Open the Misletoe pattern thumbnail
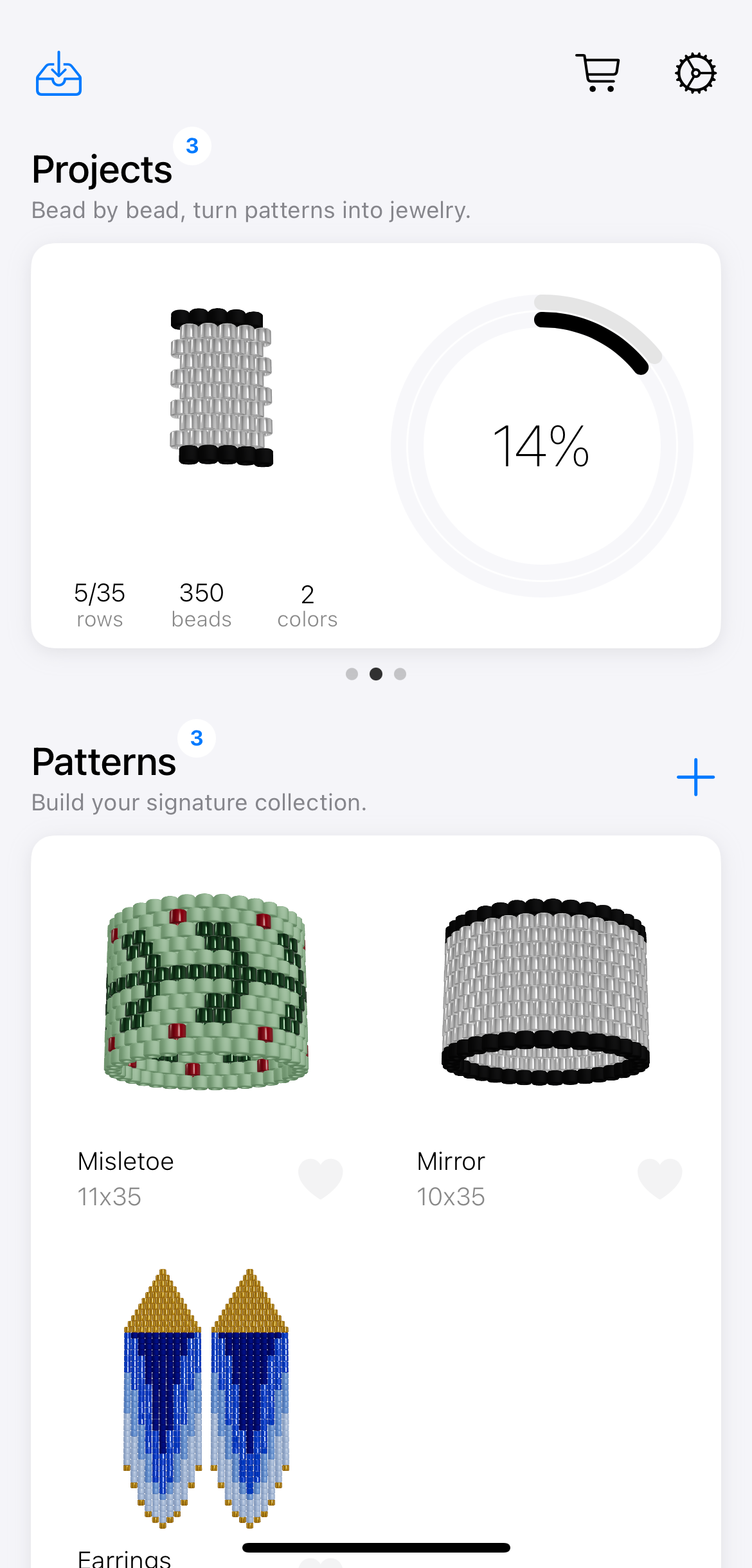 [206, 990]
